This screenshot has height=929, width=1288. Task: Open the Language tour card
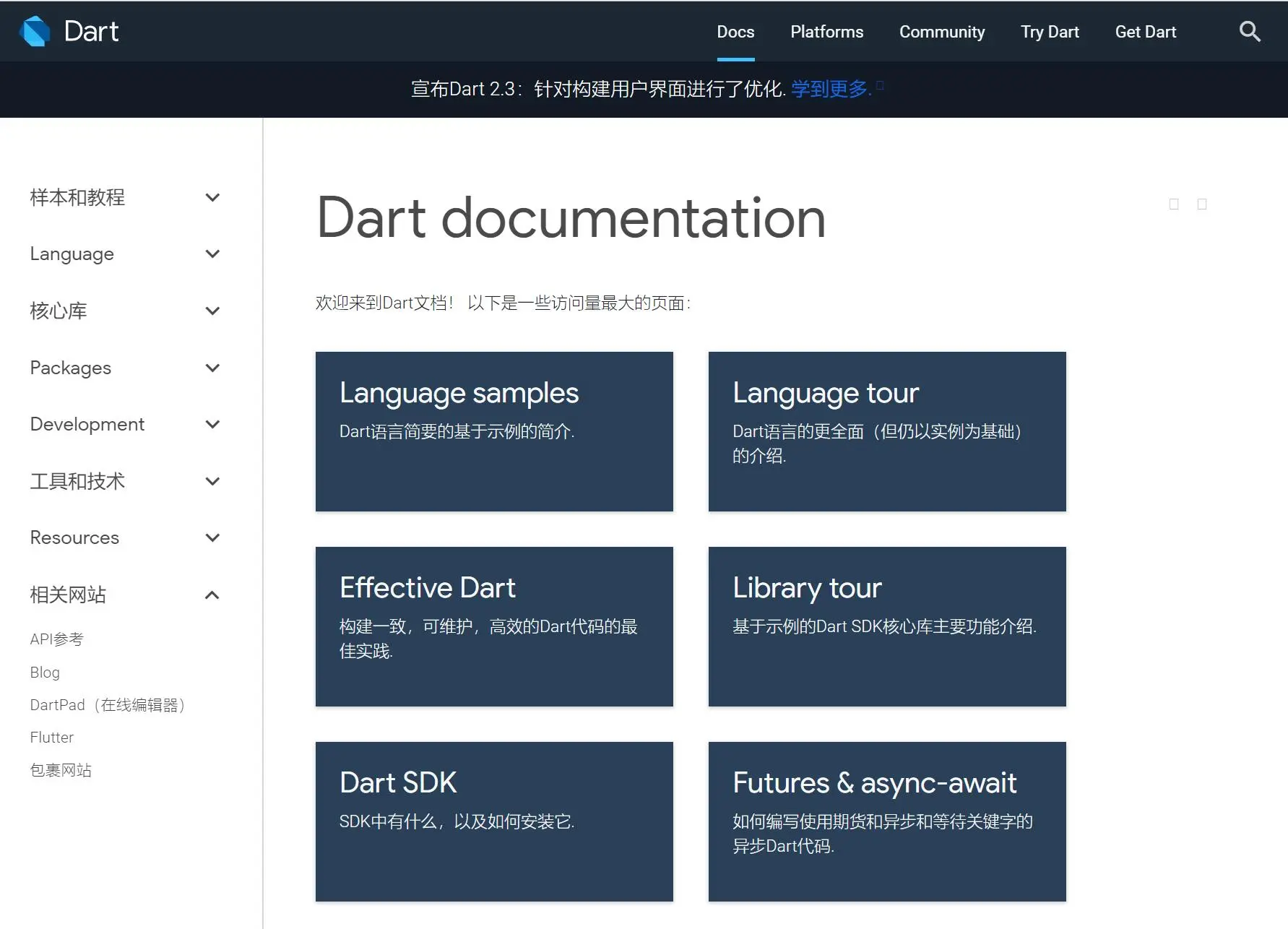[887, 431]
